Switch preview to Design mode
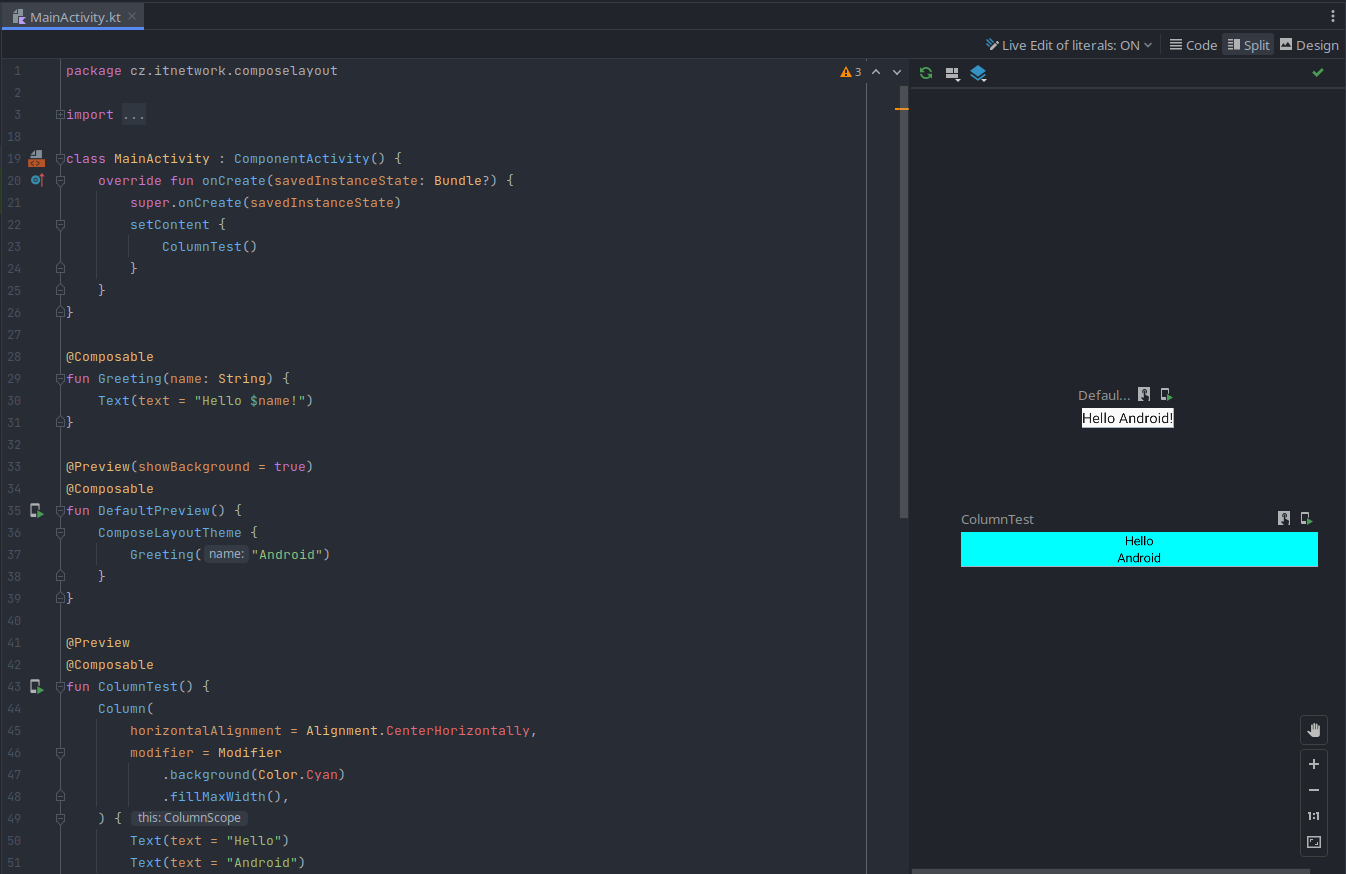Viewport: 1346px width, 874px height. click(x=1308, y=44)
